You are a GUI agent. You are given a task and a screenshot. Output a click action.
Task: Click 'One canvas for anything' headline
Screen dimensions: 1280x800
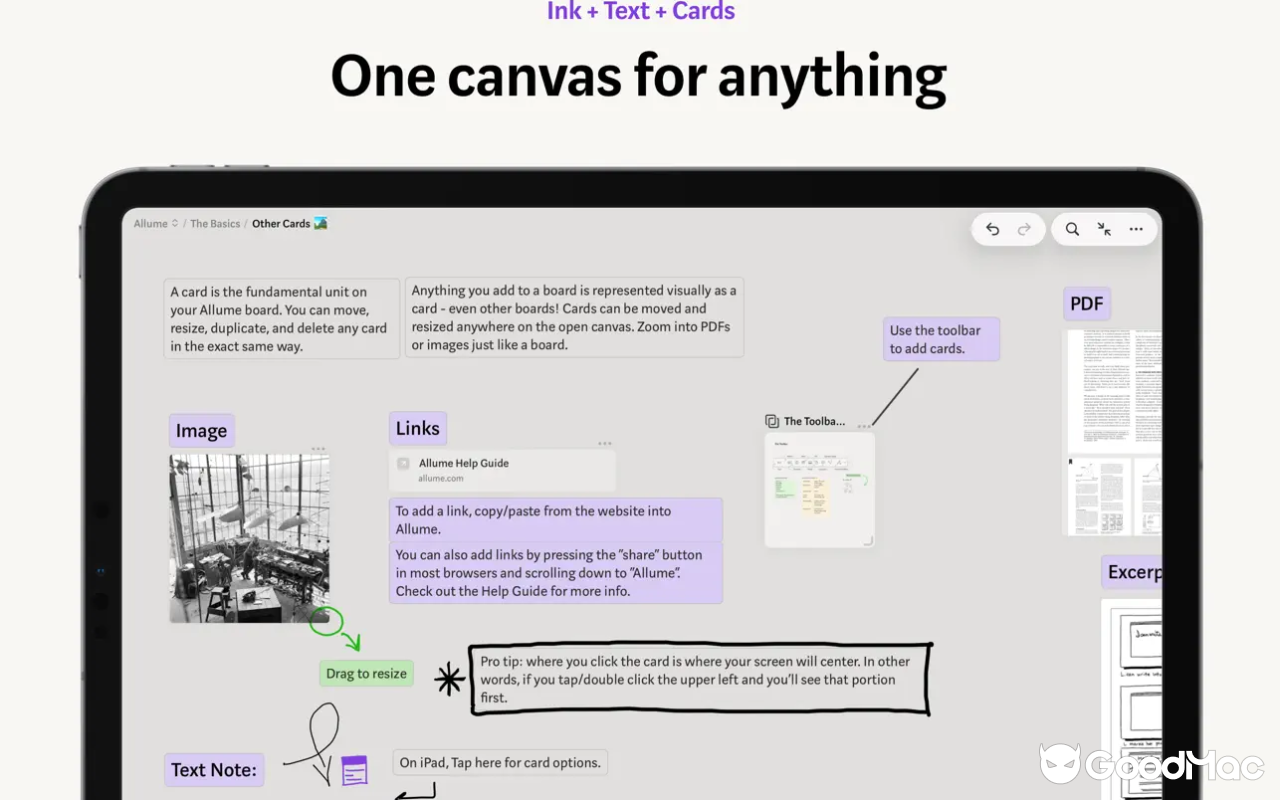639,77
